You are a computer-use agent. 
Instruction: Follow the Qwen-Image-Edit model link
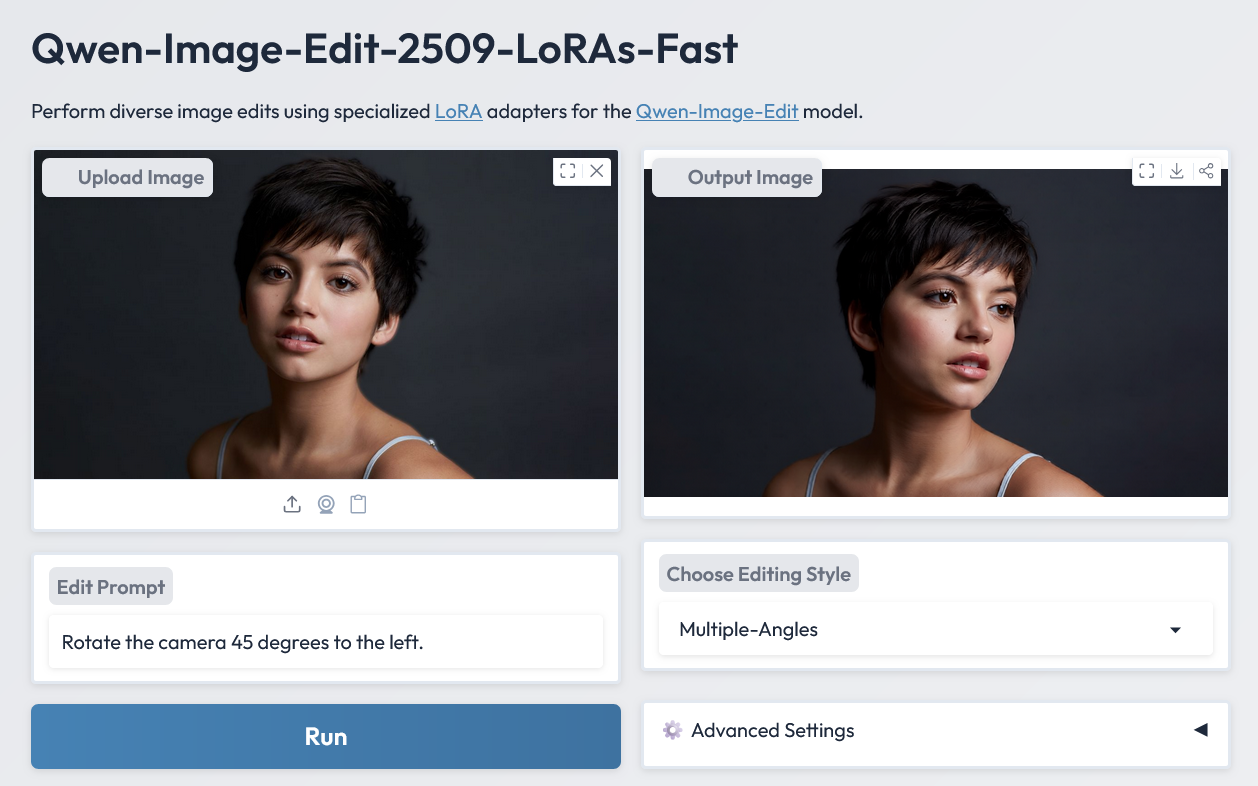[x=717, y=112]
